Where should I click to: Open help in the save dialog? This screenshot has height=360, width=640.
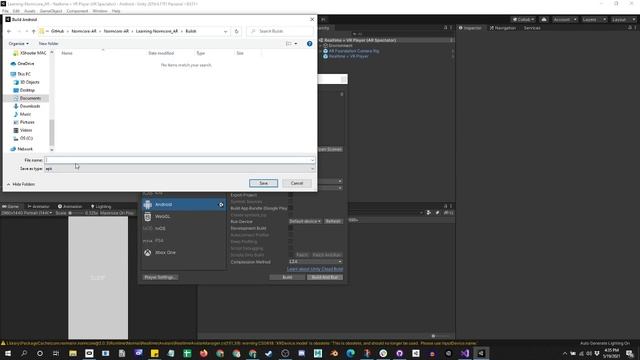tap(309, 44)
